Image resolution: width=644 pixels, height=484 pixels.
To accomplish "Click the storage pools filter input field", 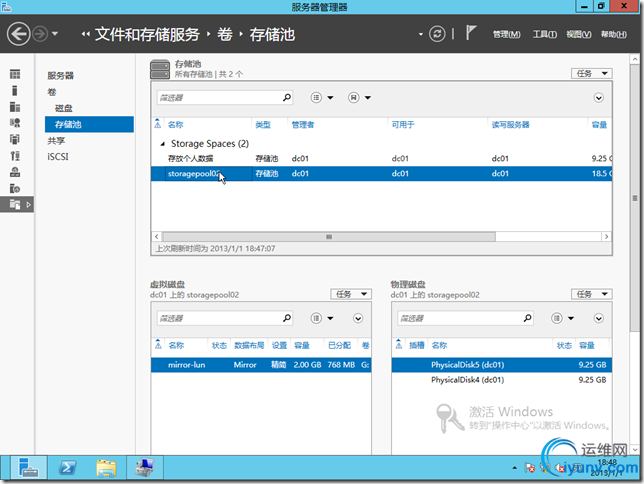I will [219, 98].
